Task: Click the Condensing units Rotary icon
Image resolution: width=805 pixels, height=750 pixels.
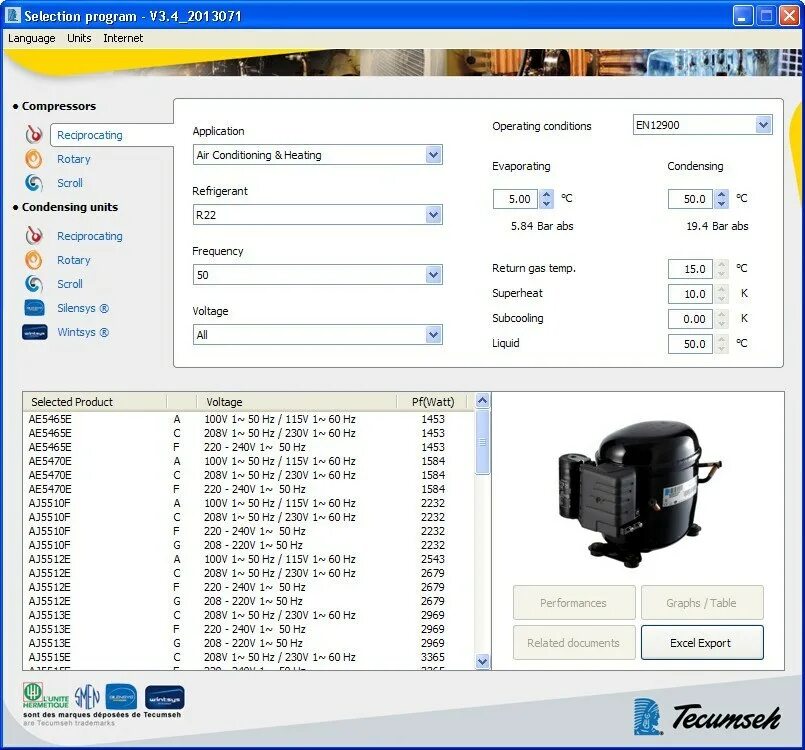Action: [34, 260]
